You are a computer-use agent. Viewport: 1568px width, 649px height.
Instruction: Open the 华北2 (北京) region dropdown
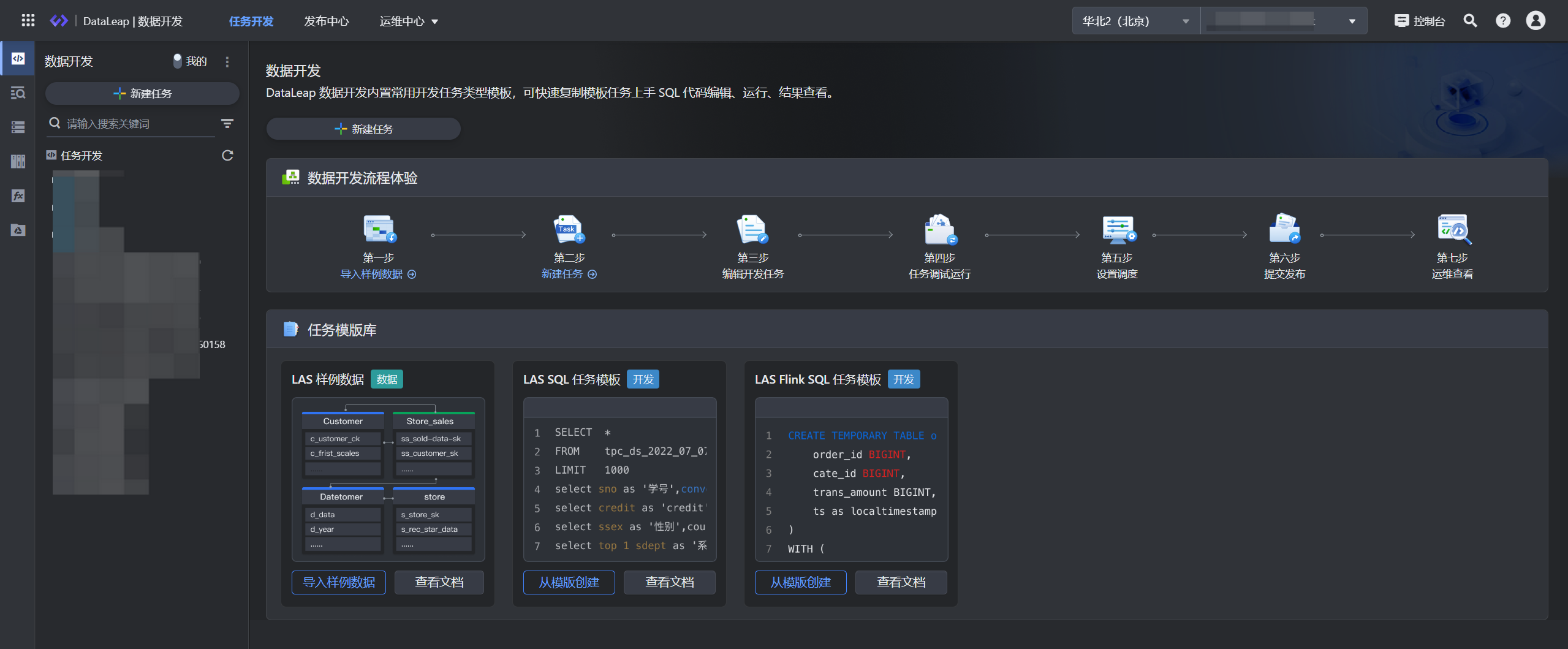coord(1136,21)
